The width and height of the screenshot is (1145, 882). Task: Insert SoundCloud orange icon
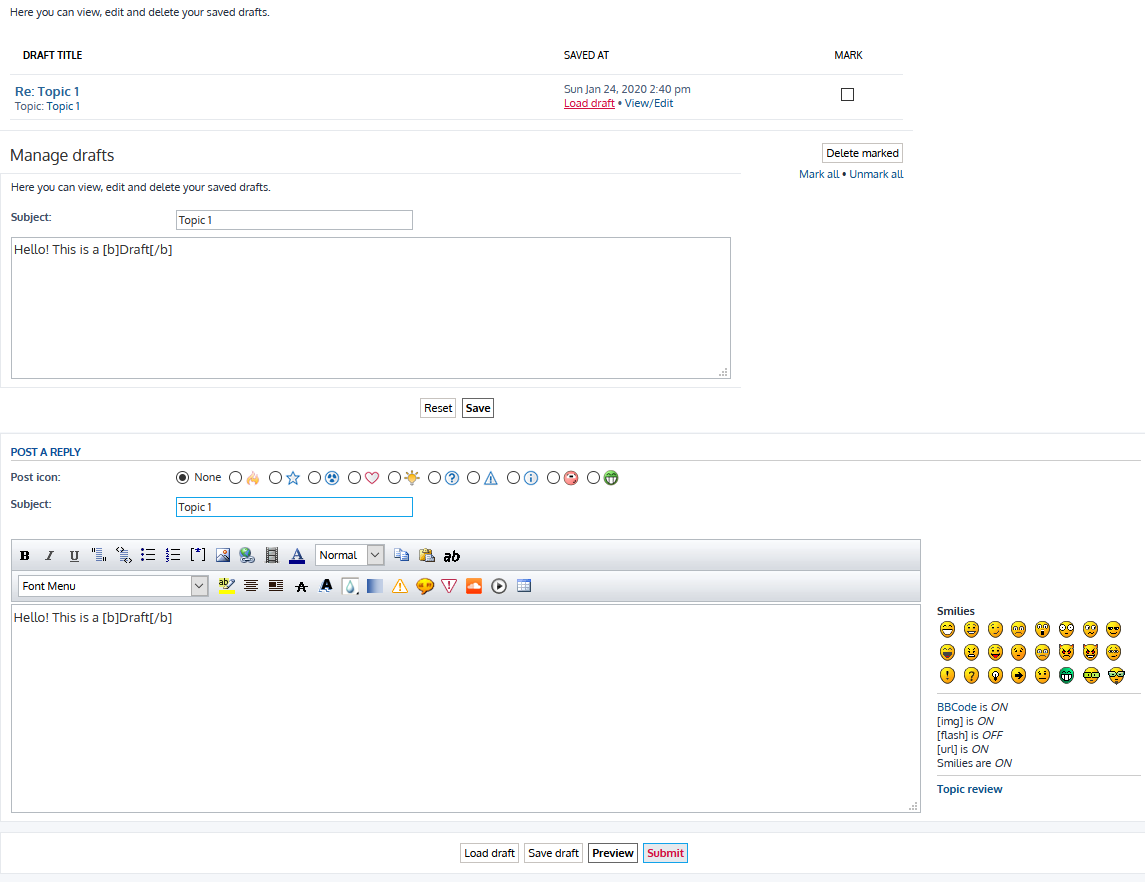(x=474, y=586)
